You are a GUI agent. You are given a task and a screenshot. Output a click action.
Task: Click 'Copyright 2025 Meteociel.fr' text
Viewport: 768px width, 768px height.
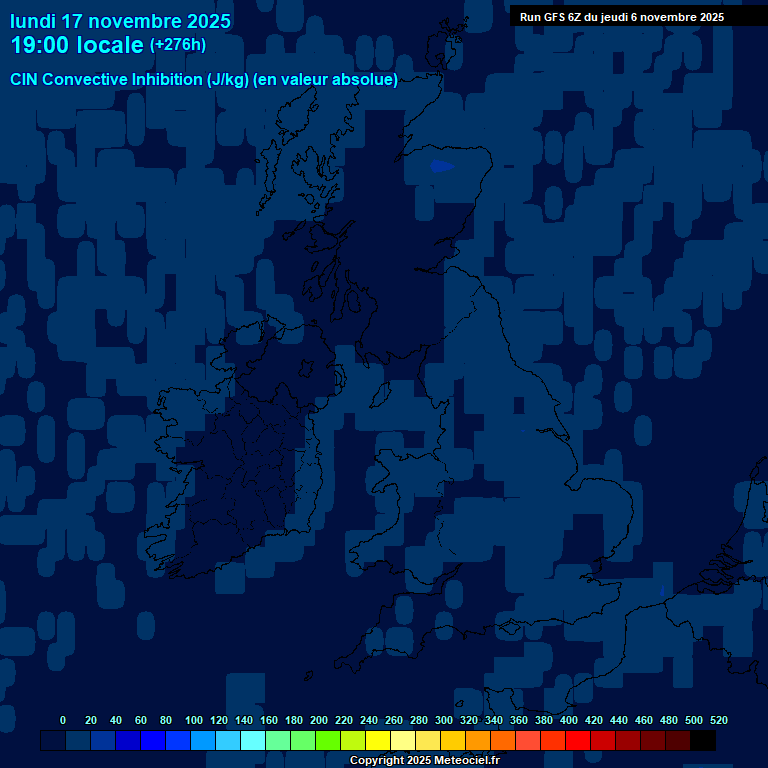click(x=425, y=760)
